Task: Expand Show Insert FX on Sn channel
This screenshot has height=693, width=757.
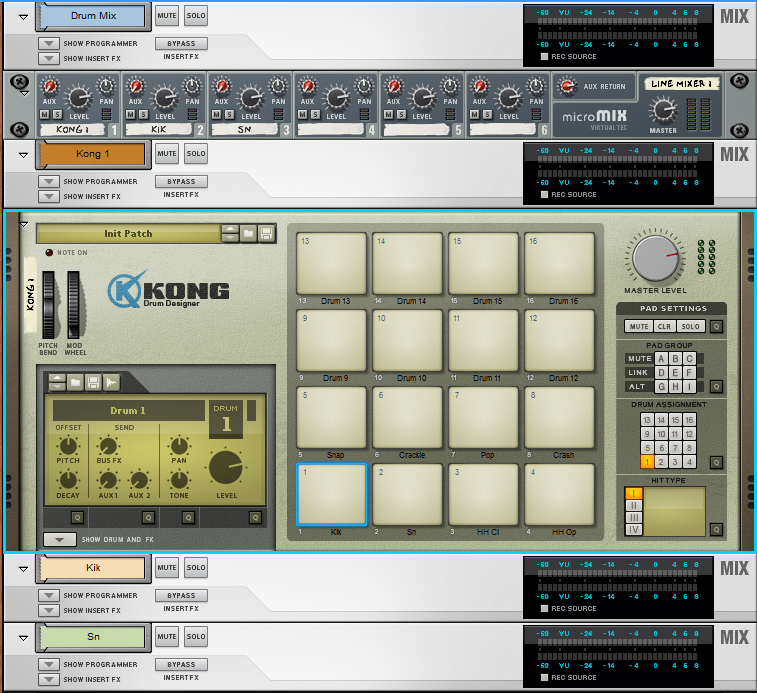Action: coord(49,679)
